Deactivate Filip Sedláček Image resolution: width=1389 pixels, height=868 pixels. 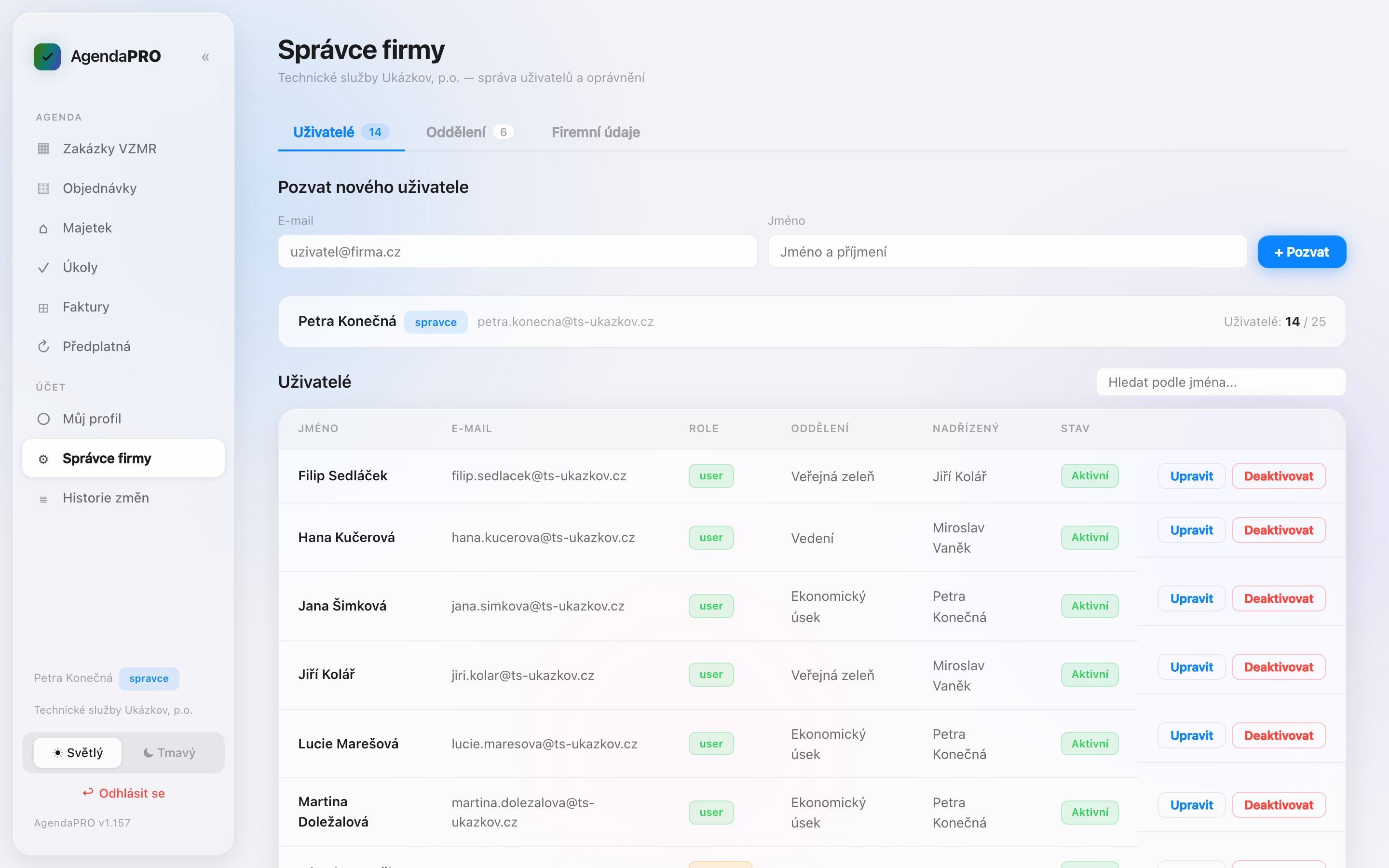[x=1278, y=476]
